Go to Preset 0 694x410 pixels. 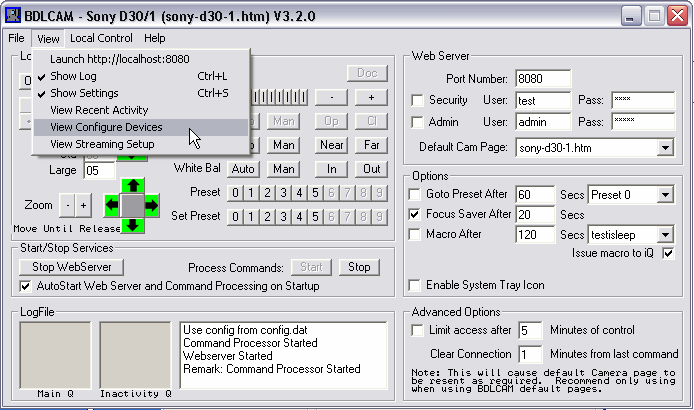click(235, 193)
